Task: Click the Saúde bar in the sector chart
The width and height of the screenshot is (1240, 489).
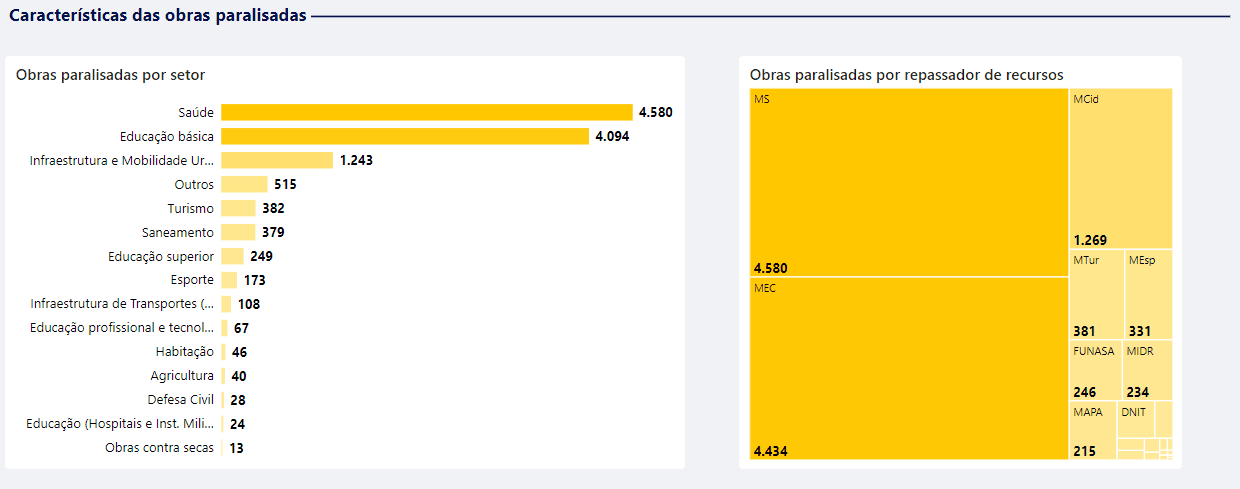Action: point(426,112)
